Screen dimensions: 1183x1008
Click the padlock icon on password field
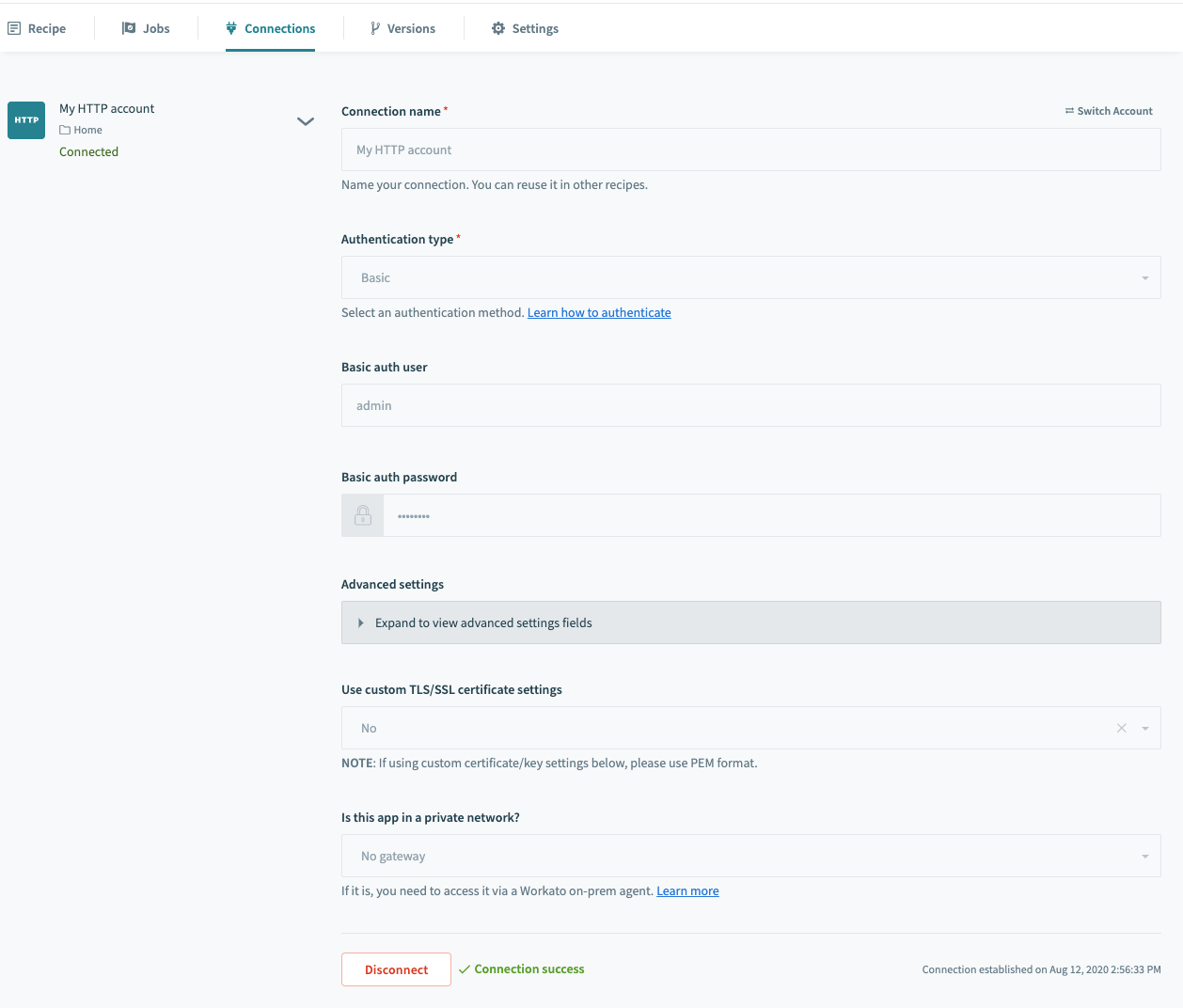coord(362,514)
